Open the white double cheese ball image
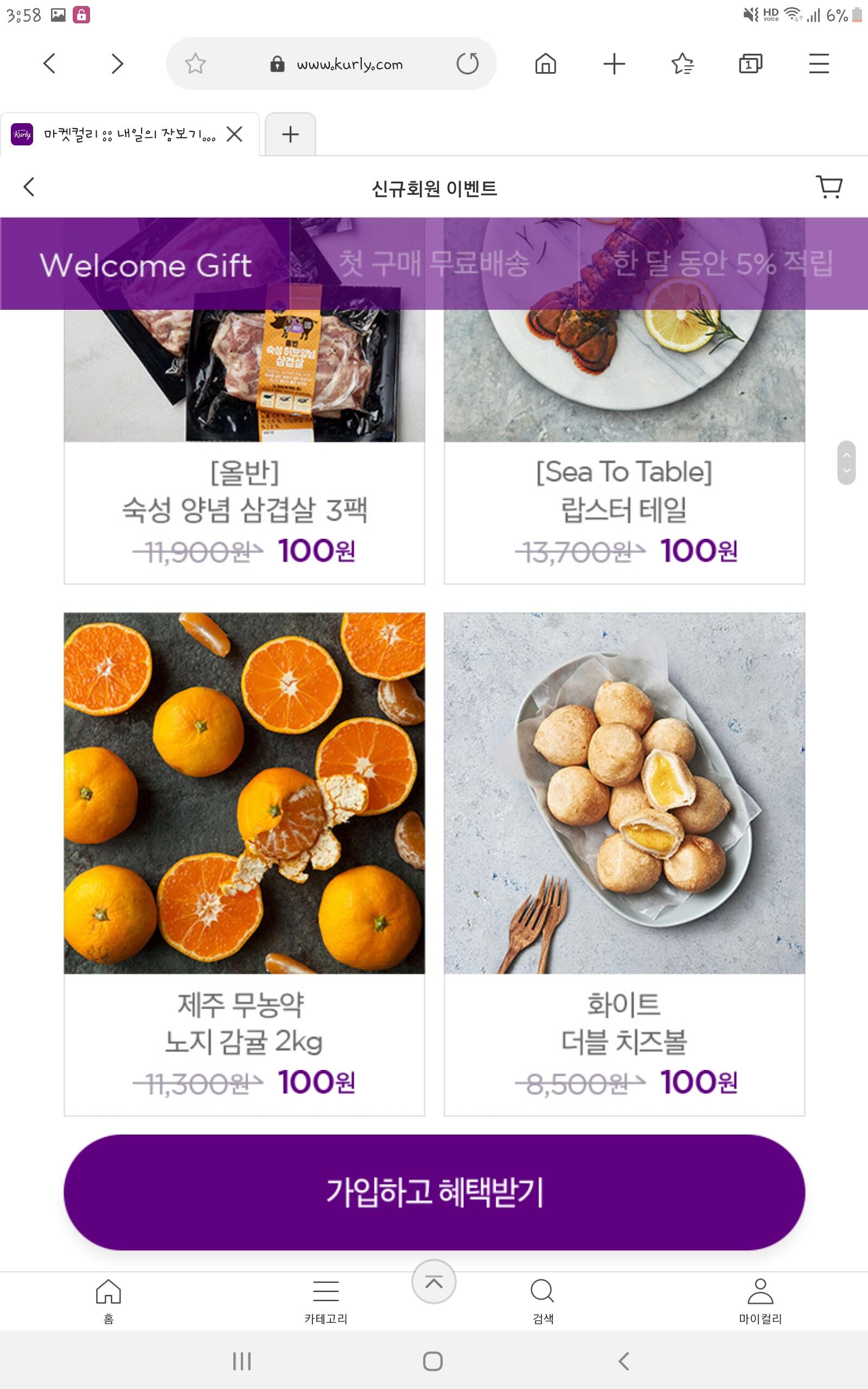Screen dimensions: 868x1389 click(624, 793)
